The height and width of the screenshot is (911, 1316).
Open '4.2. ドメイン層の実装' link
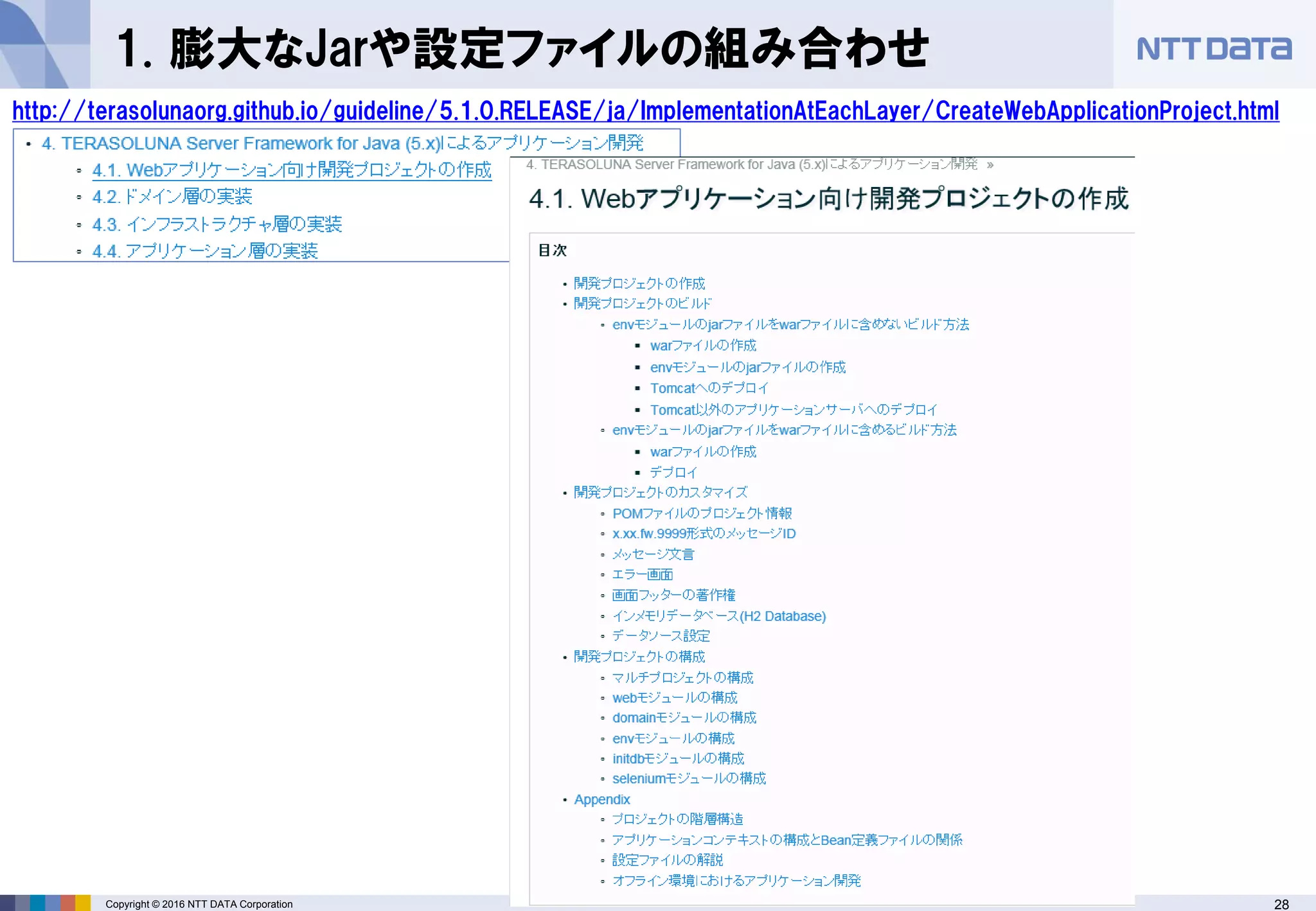tap(172, 197)
